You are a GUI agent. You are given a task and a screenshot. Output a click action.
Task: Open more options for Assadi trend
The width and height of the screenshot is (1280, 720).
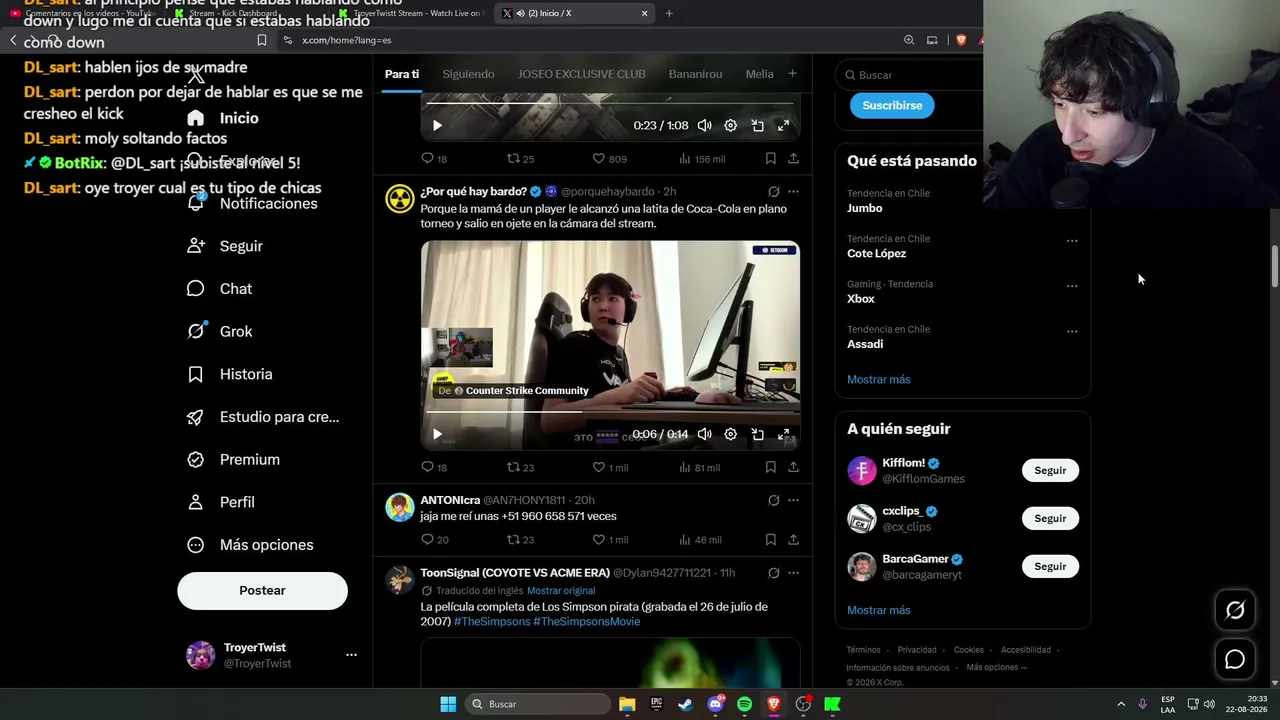point(1072,331)
